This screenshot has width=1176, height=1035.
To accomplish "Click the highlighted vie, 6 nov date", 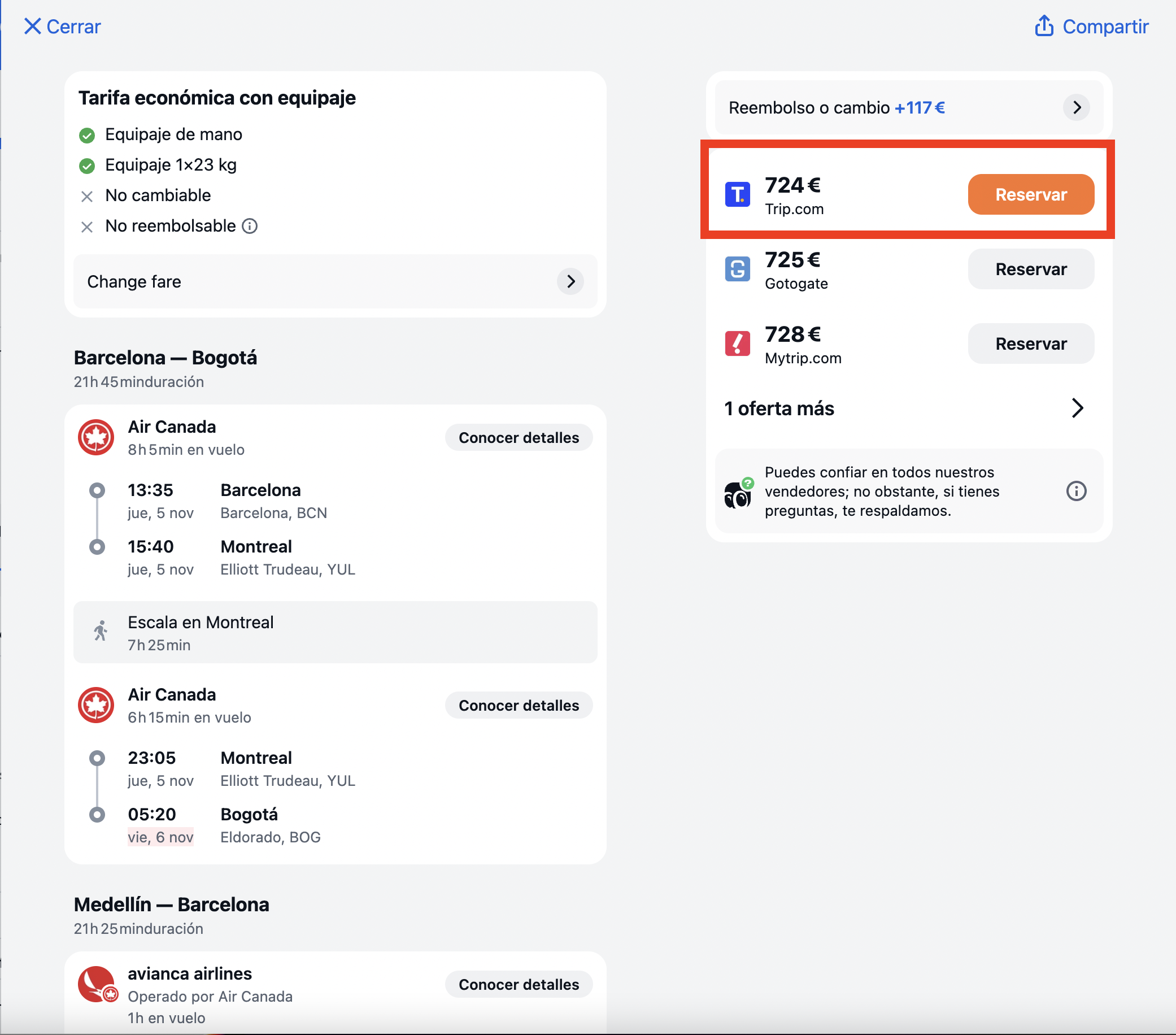I will point(160,837).
